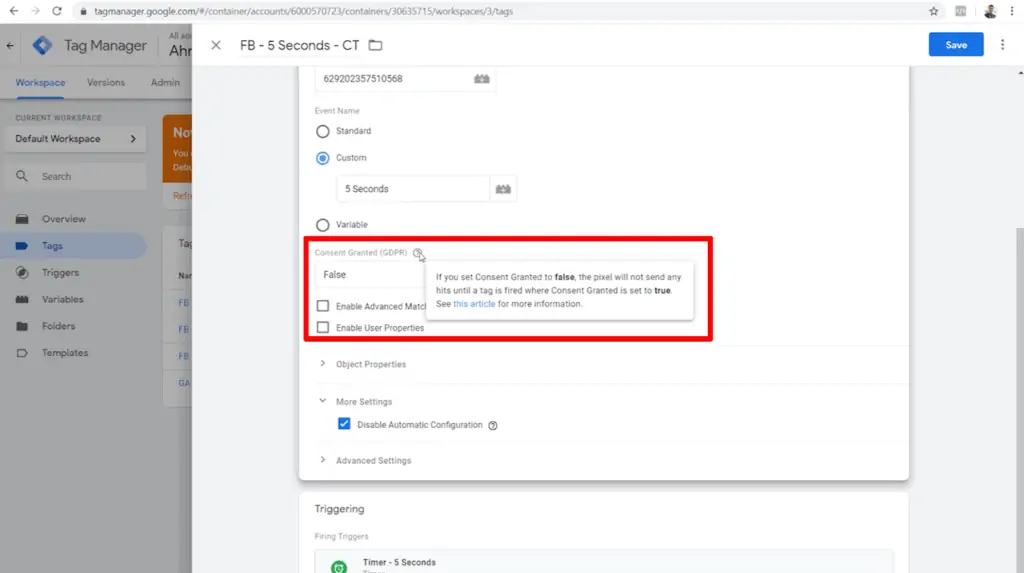Switch to Versions tab
The height and width of the screenshot is (573, 1024).
[106, 83]
